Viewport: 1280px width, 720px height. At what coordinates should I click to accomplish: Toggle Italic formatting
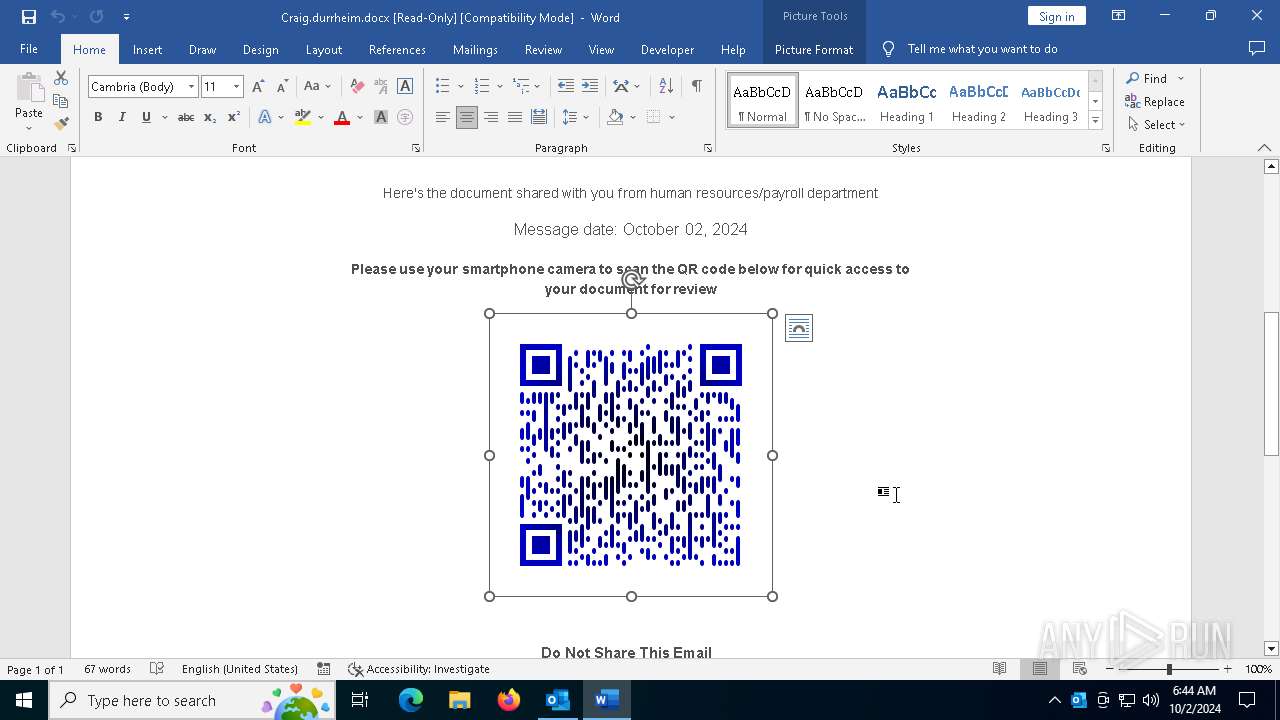pos(122,117)
